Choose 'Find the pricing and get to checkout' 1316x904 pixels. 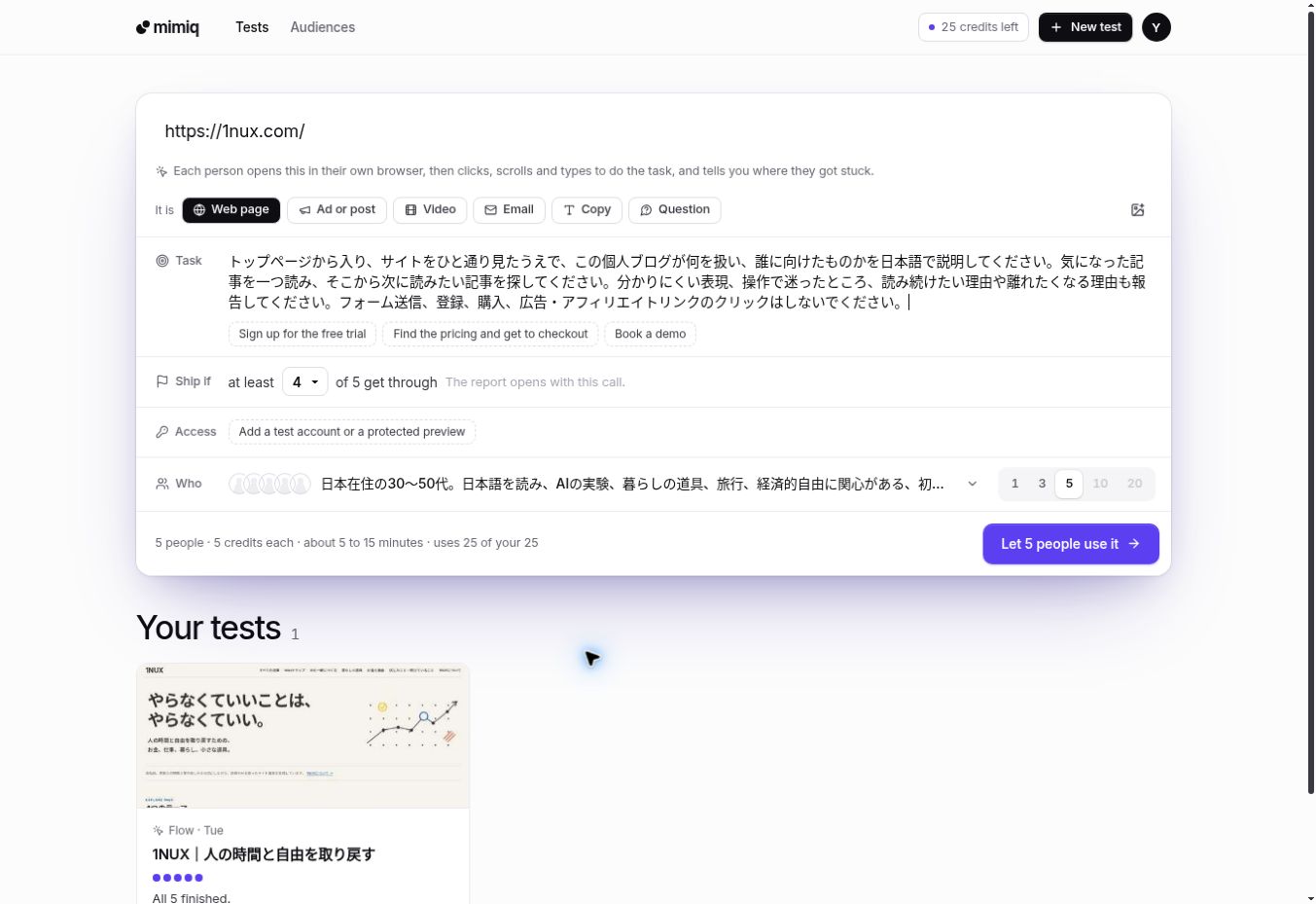(490, 334)
